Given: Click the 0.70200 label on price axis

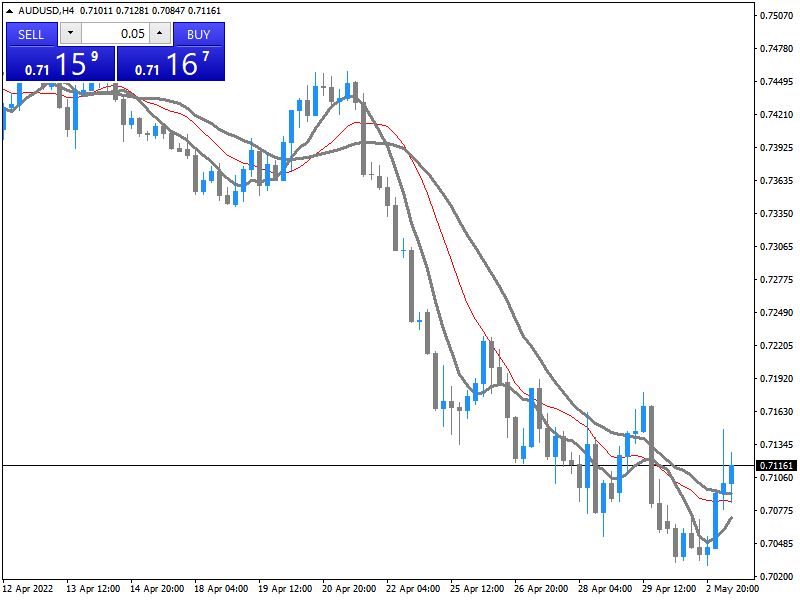Looking at the screenshot, I should click(x=776, y=577).
